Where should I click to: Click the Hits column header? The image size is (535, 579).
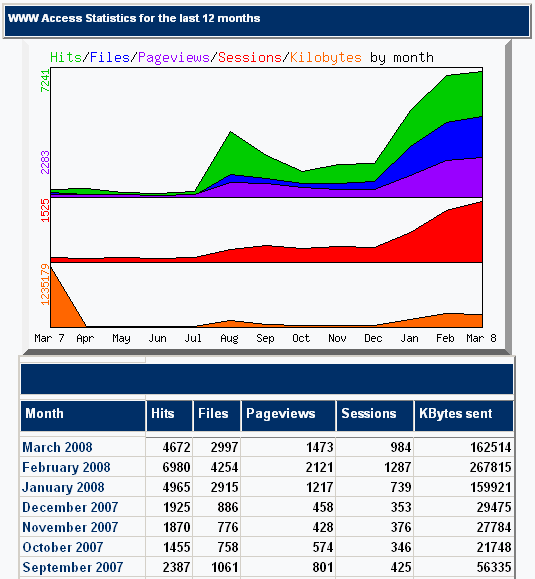tap(169, 416)
